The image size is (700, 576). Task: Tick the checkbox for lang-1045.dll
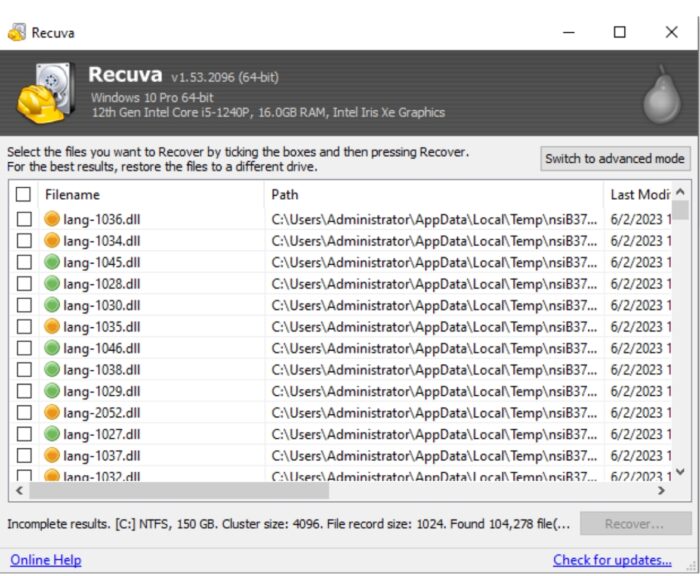click(x=24, y=262)
